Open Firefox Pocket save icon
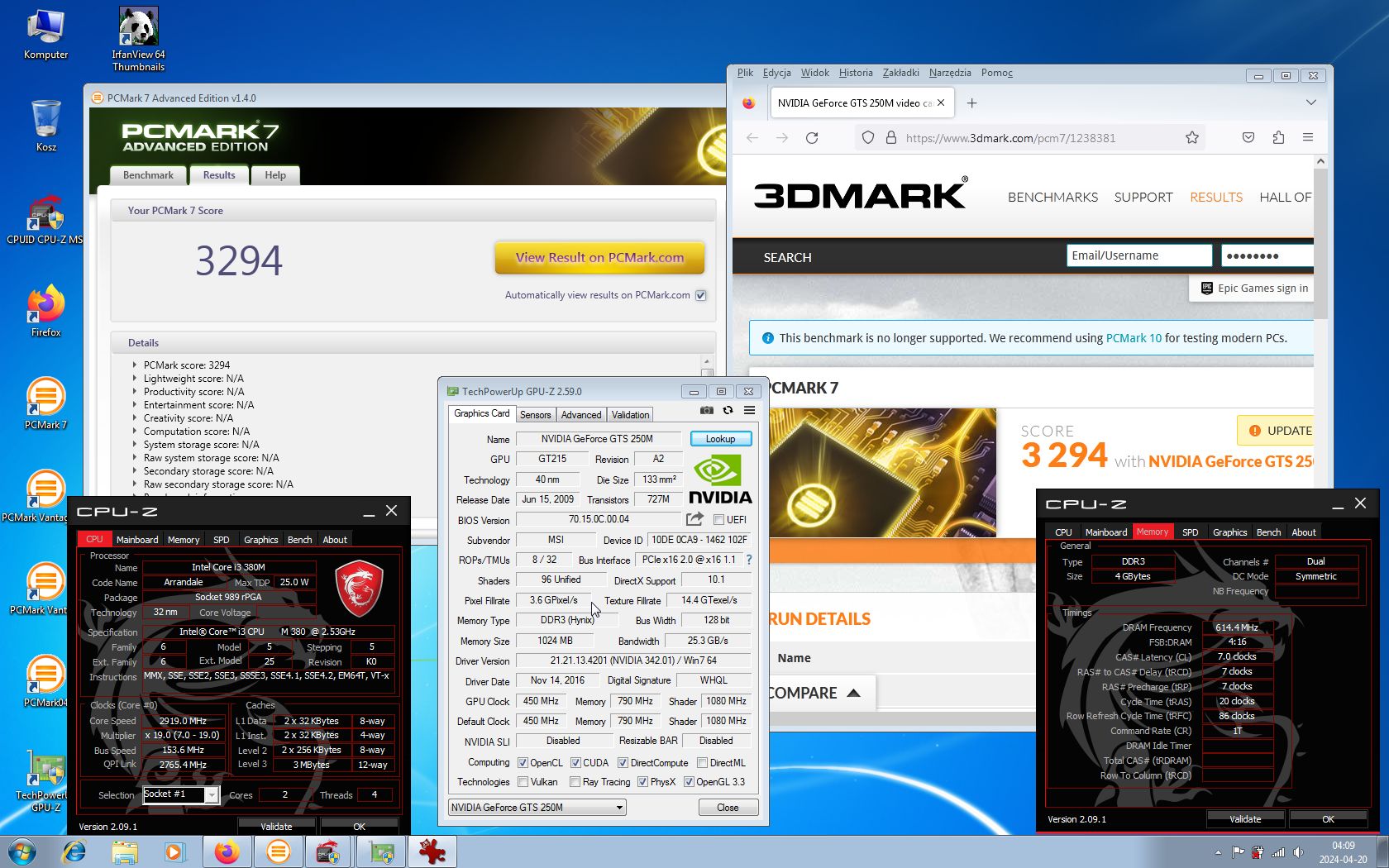This screenshot has width=1389, height=868. point(1248,138)
